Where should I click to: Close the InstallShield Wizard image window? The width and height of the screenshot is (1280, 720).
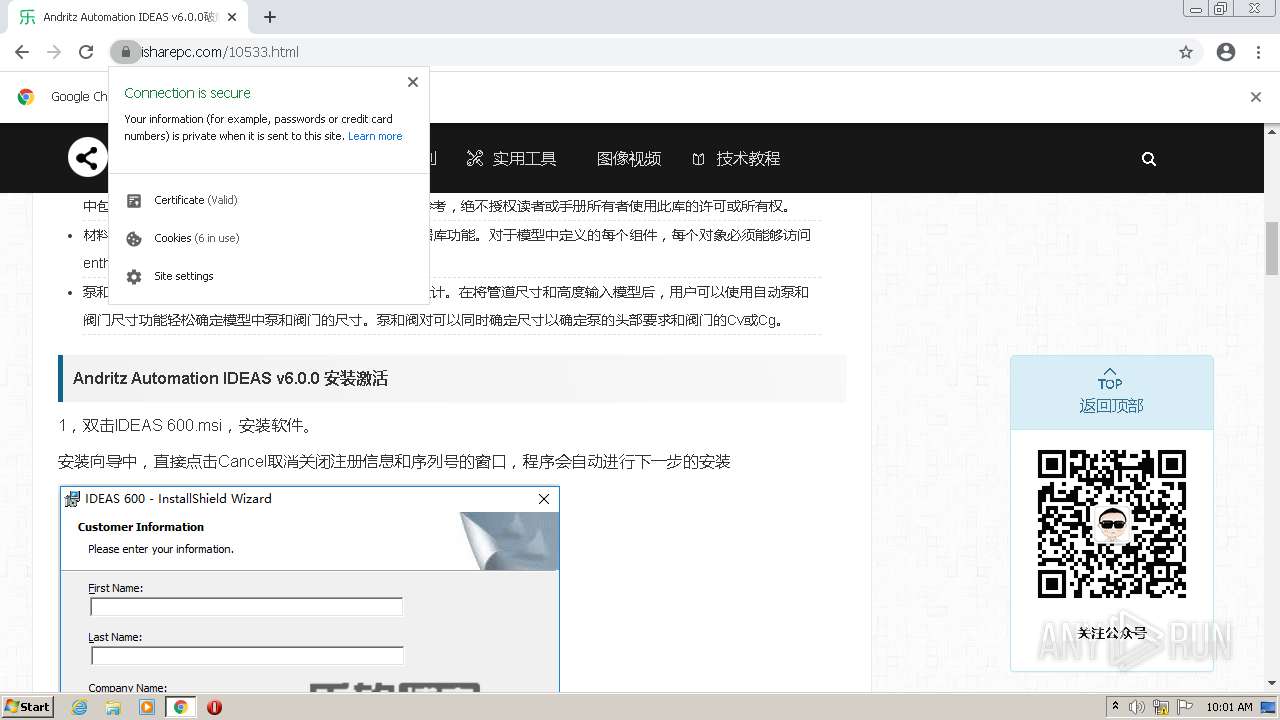pos(544,499)
